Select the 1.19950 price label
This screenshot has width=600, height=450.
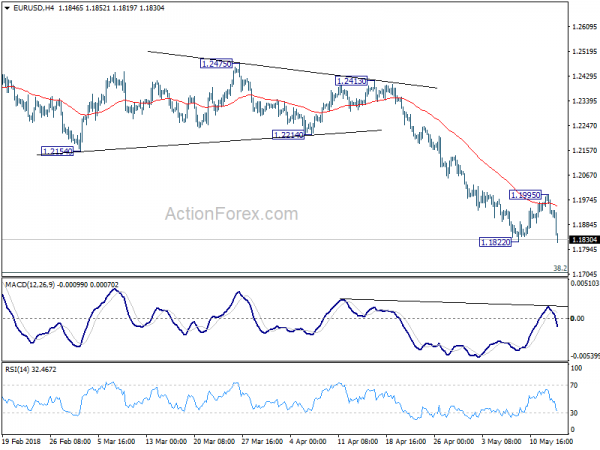pyautogui.click(x=525, y=195)
